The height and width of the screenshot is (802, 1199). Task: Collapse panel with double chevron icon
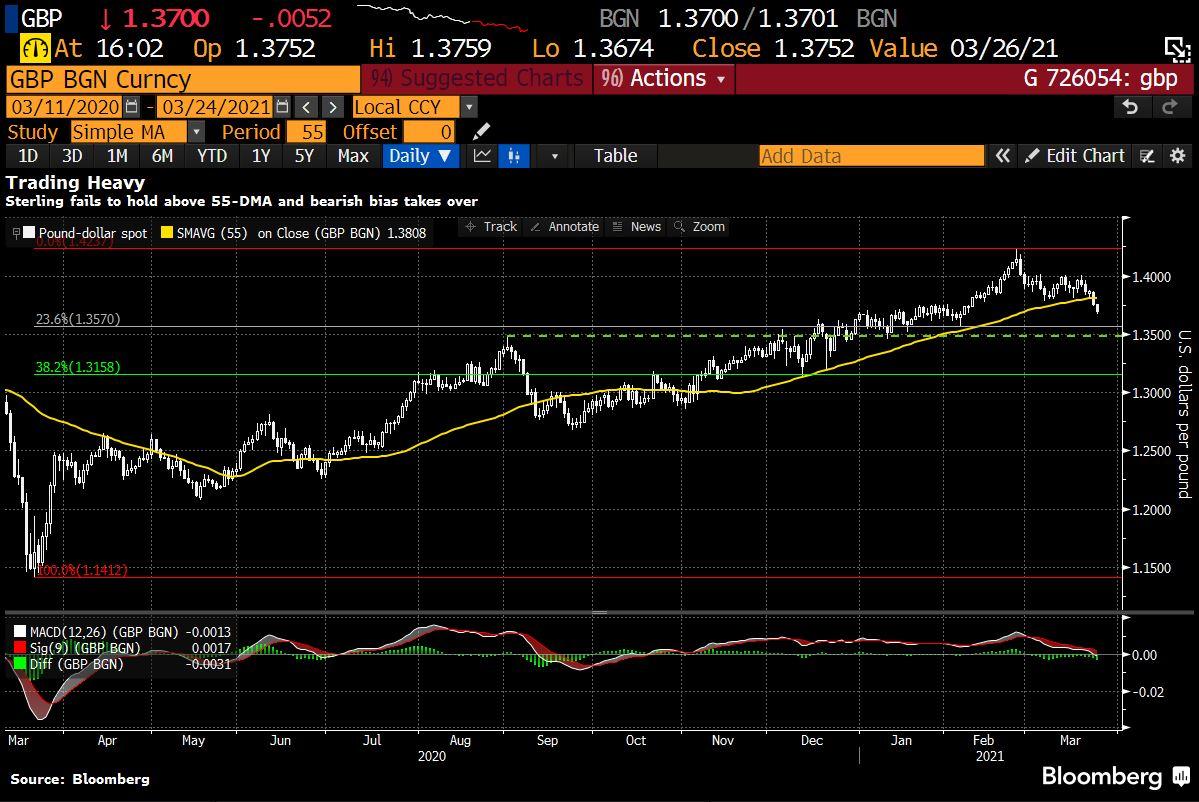(1002, 156)
